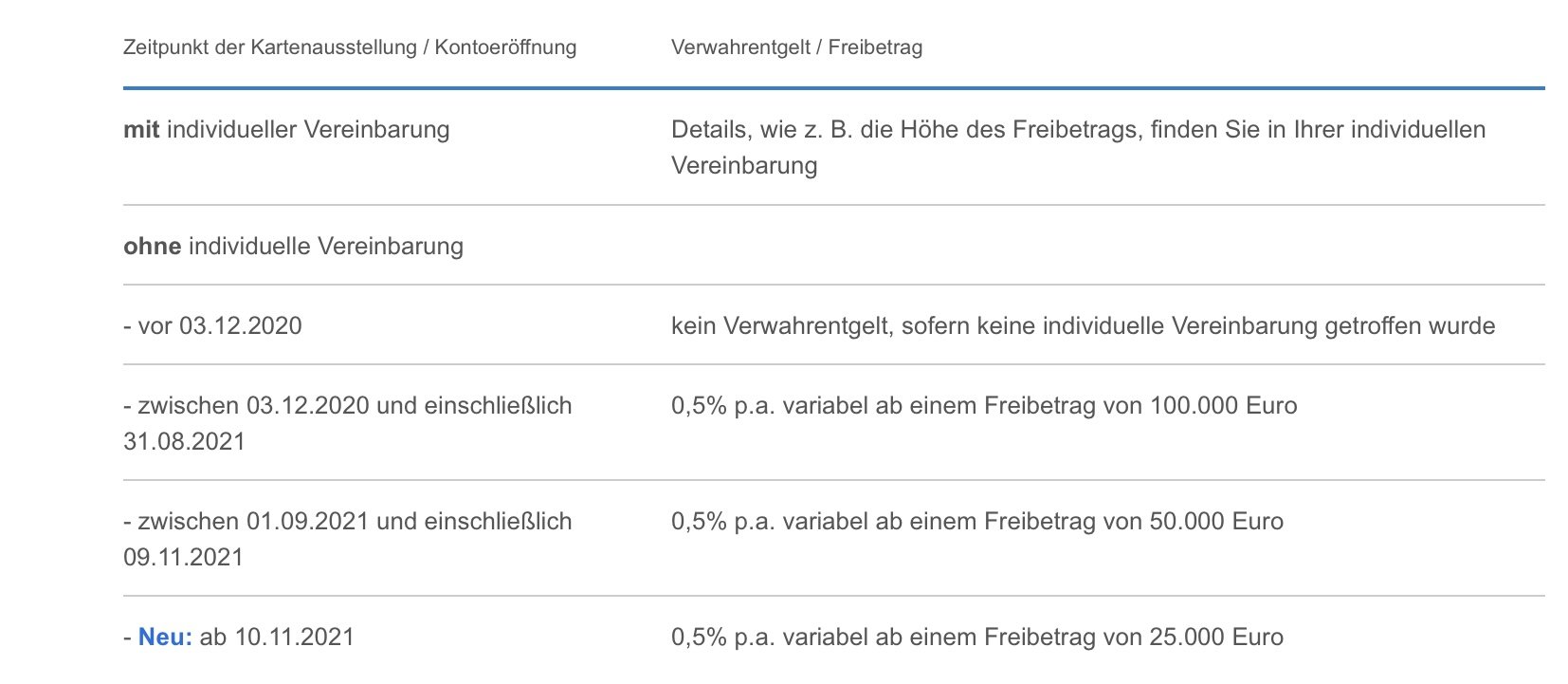
Task: Click the blue 'Neu:' label
Action: pos(165,638)
